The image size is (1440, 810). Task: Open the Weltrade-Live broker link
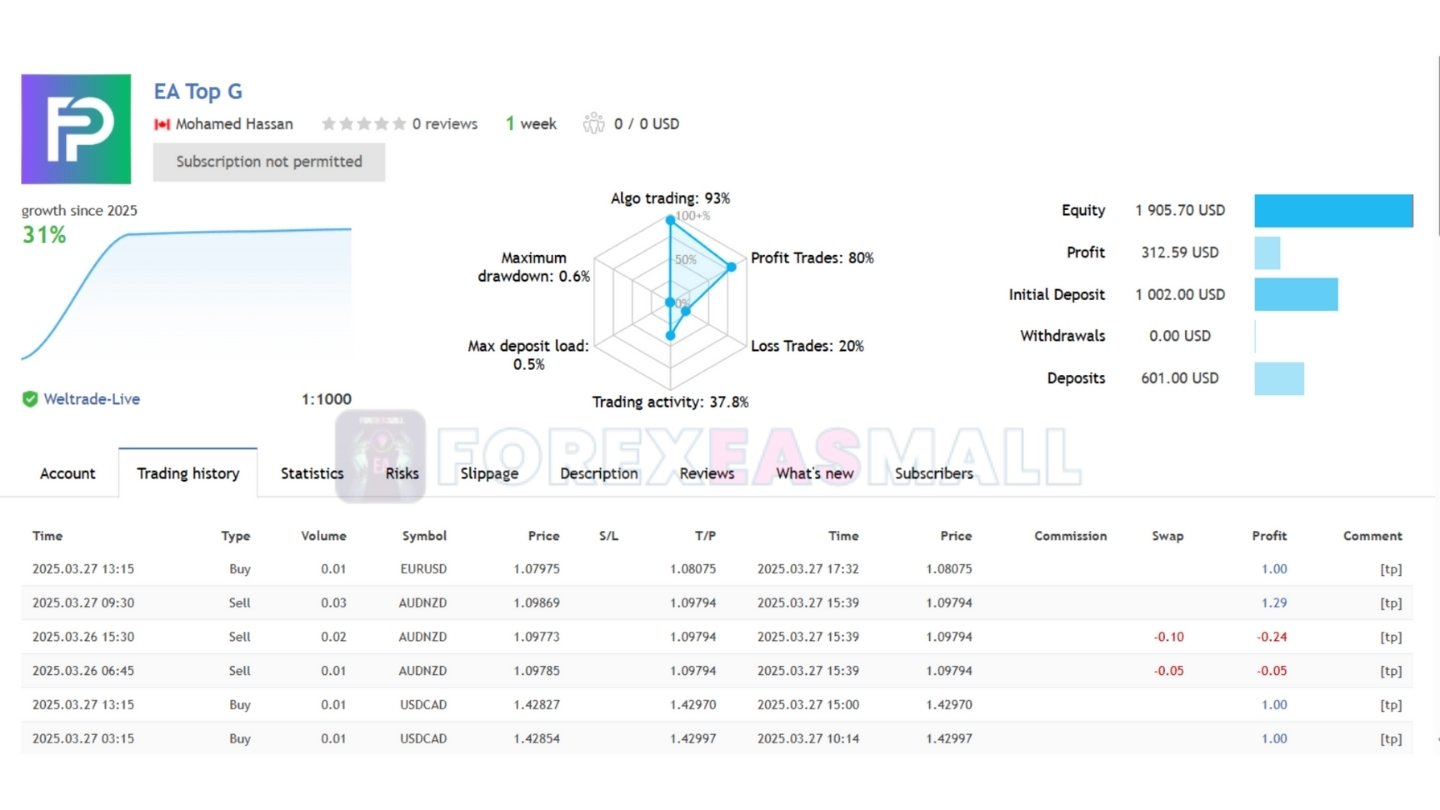coord(92,399)
